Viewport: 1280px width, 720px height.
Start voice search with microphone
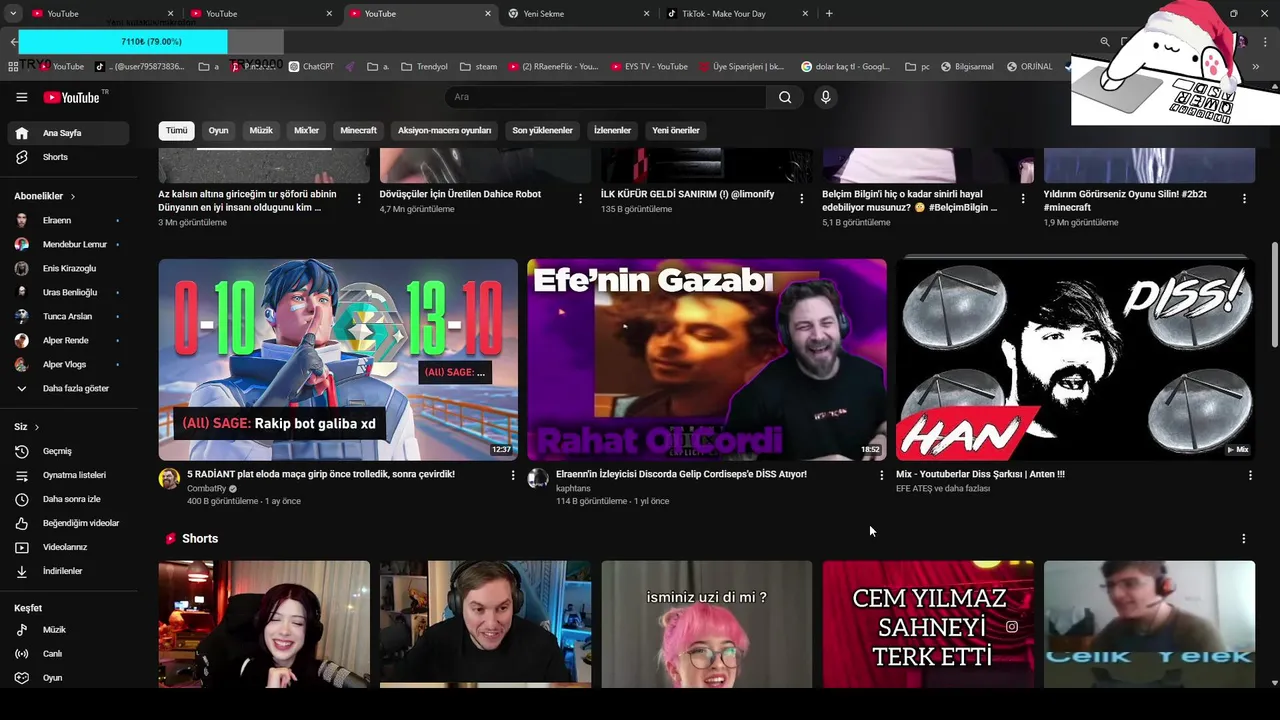pos(825,97)
